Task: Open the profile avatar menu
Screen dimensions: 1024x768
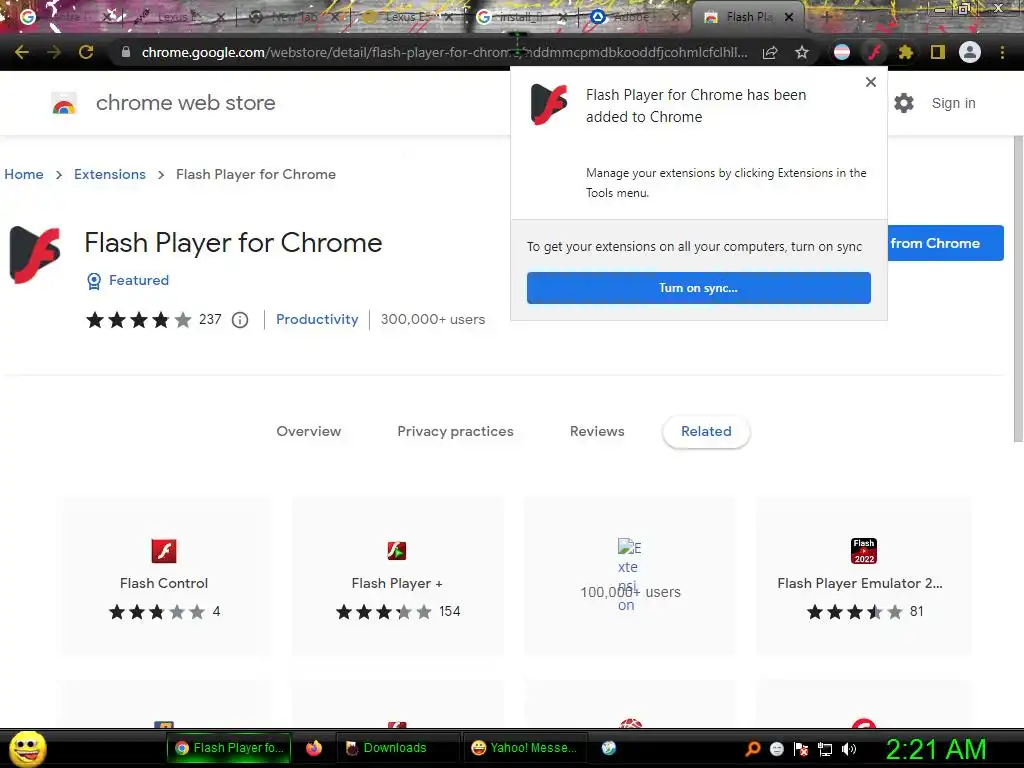Action: [970, 52]
